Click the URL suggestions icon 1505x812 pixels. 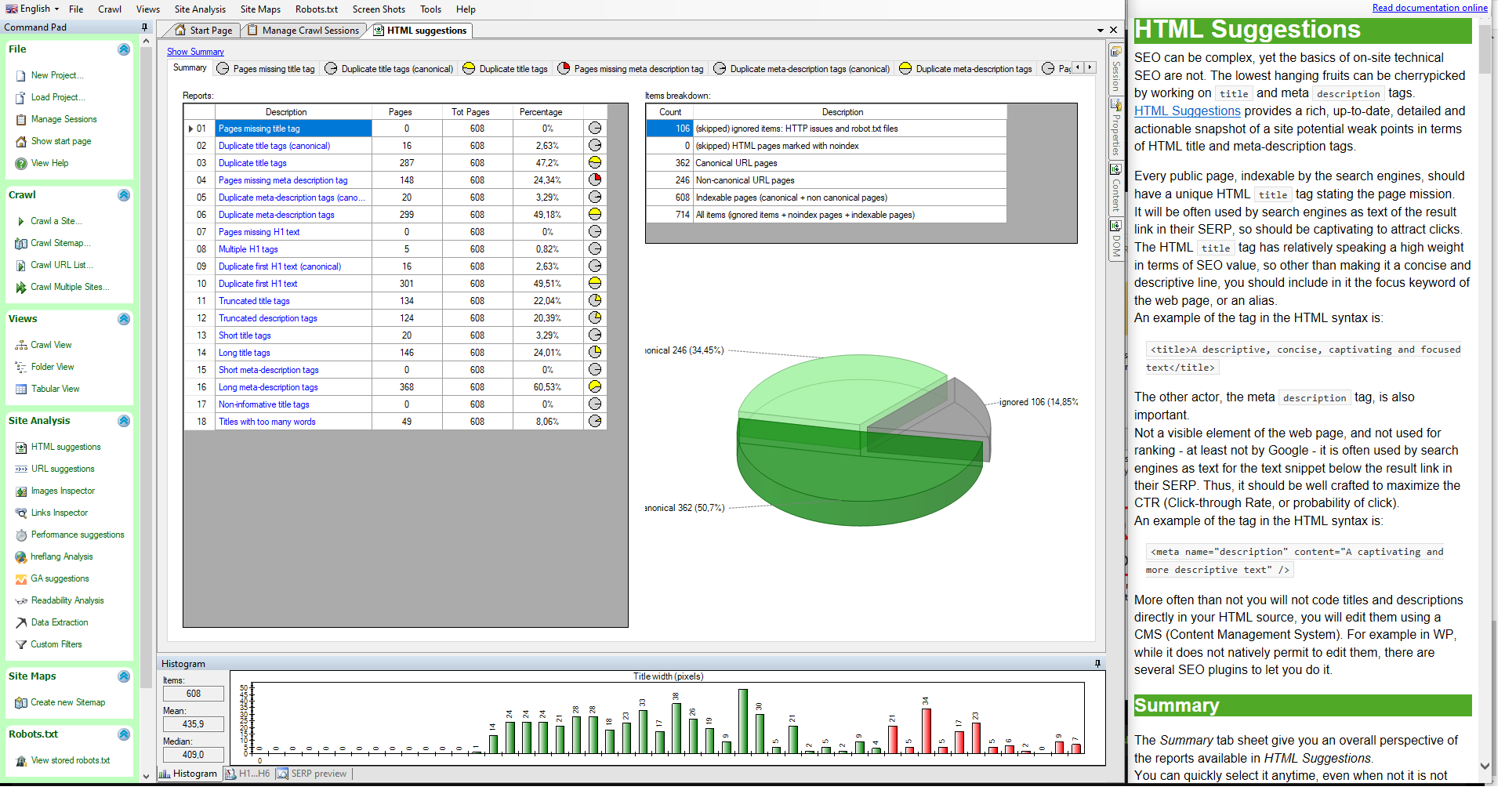click(x=21, y=469)
